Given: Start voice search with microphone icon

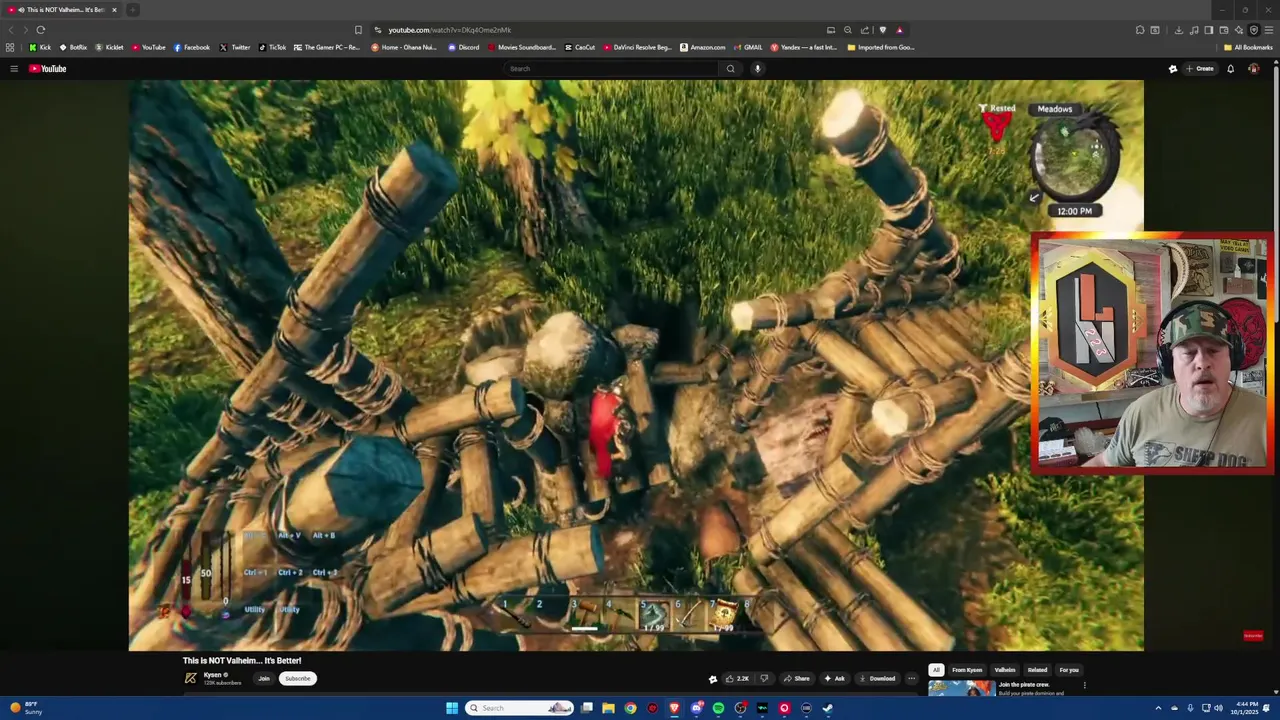Looking at the screenshot, I should [x=758, y=69].
